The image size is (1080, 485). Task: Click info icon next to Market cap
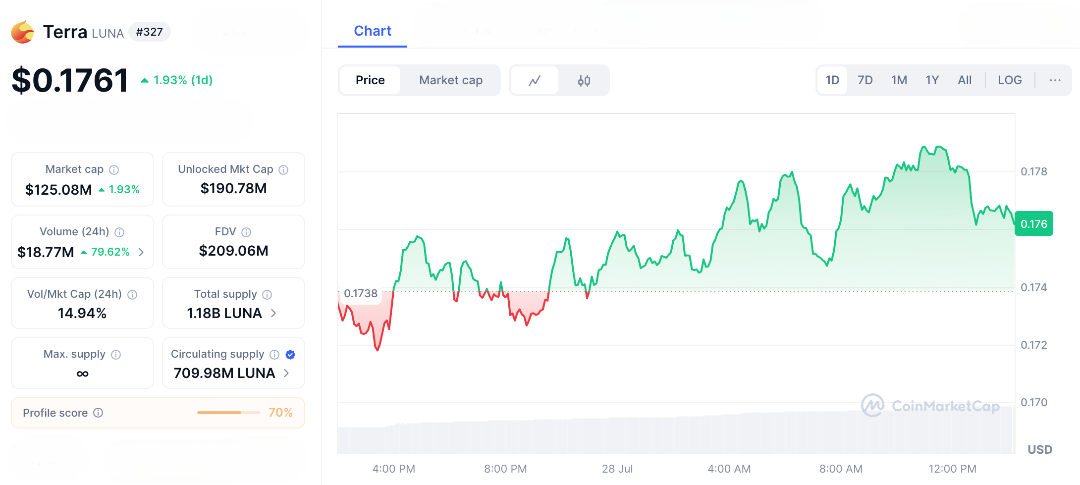(114, 170)
